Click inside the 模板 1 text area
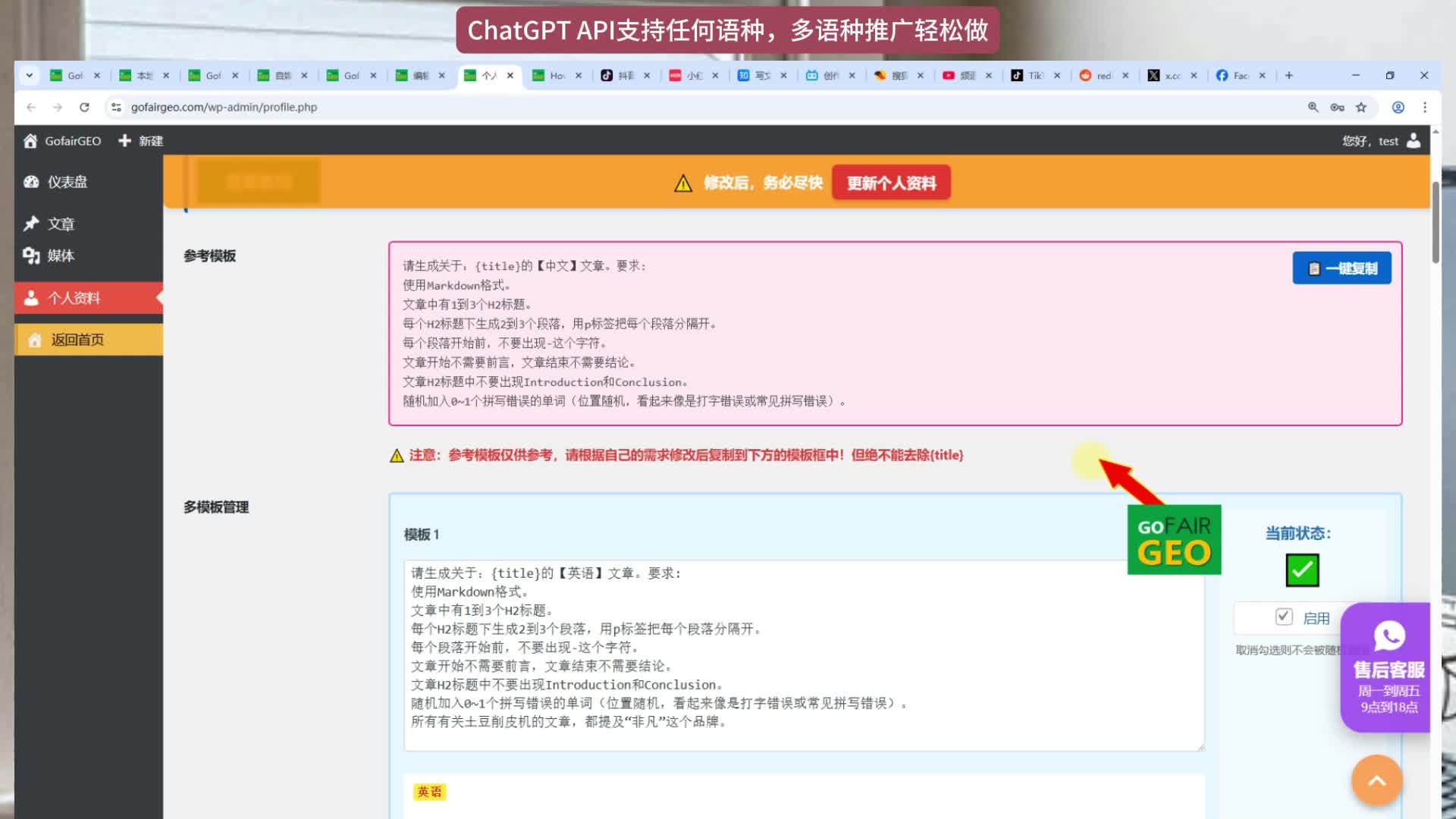This screenshot has width=1456, height=819. (804, 656)
